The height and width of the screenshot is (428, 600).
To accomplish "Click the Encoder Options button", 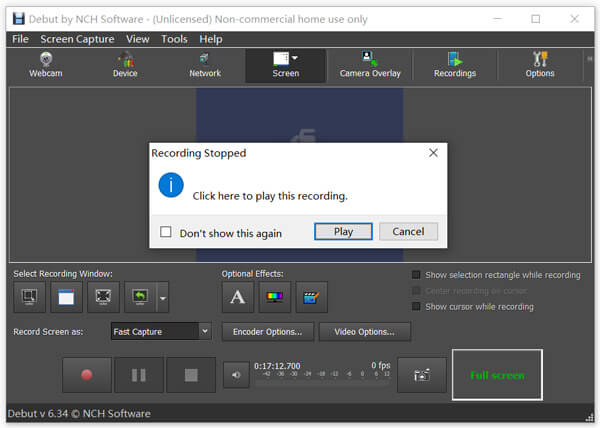I will coord(268,332).
